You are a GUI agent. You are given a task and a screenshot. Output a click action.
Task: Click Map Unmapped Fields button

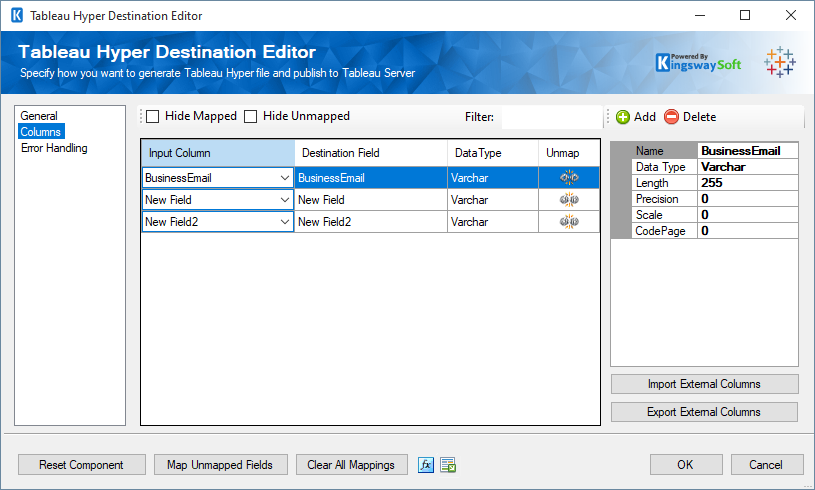pyautogui.click(x=220, y=465)
